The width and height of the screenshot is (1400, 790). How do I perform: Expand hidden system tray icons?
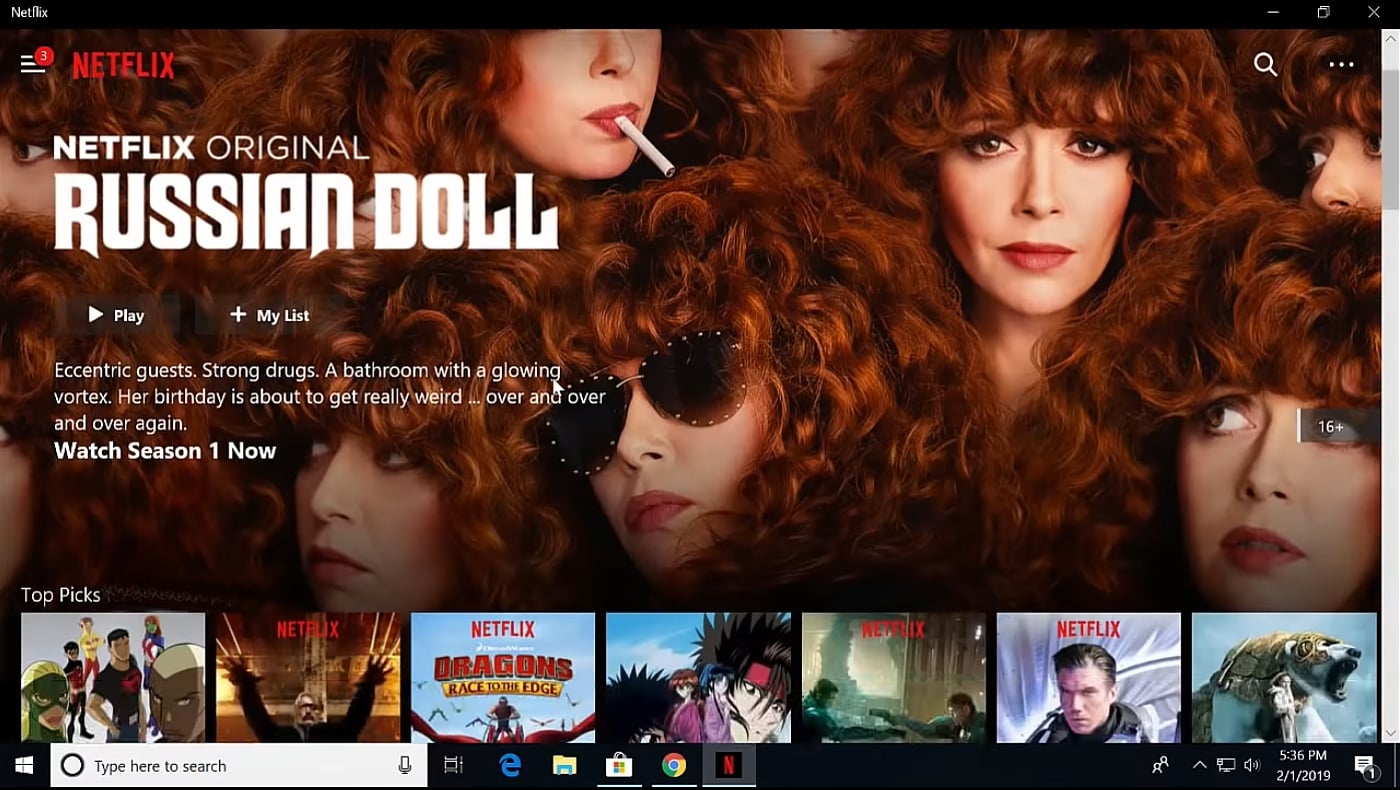coord(1198,765)
